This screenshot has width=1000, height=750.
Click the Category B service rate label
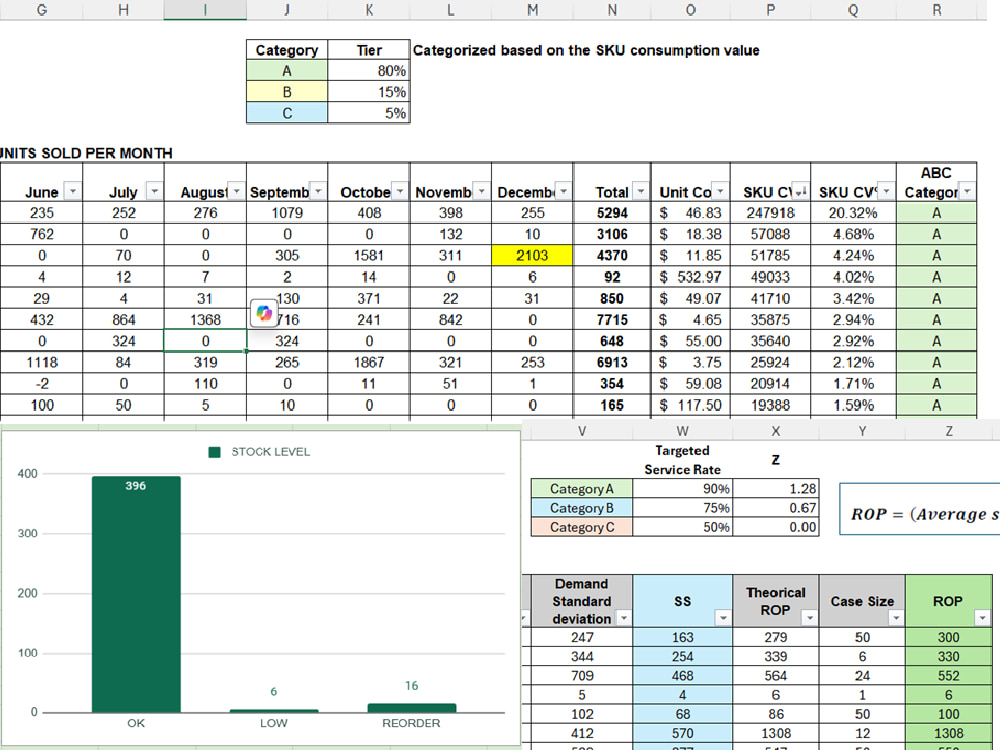(x=582, y=508)
